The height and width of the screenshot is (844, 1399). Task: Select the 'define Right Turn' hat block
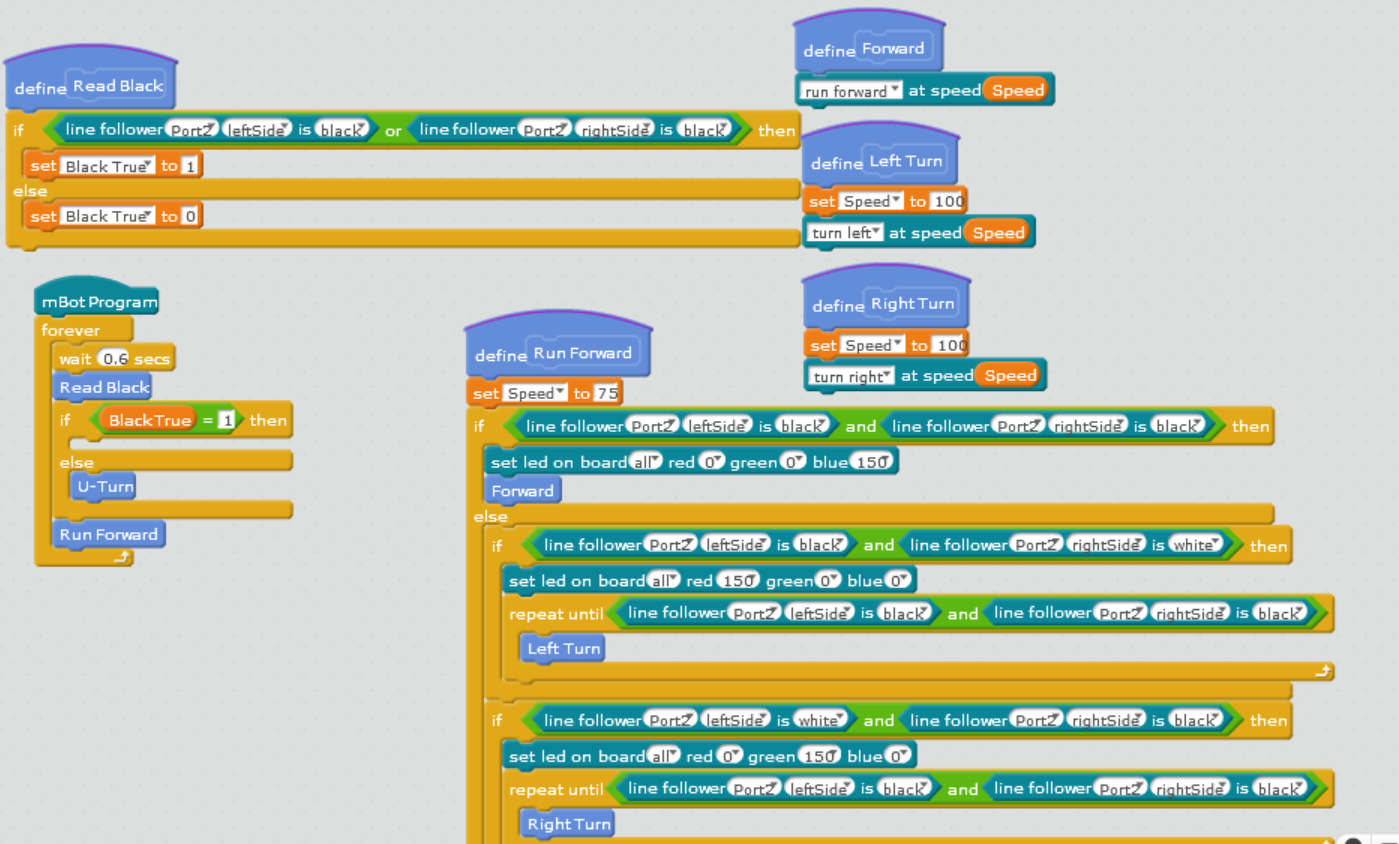pos(885,298)
